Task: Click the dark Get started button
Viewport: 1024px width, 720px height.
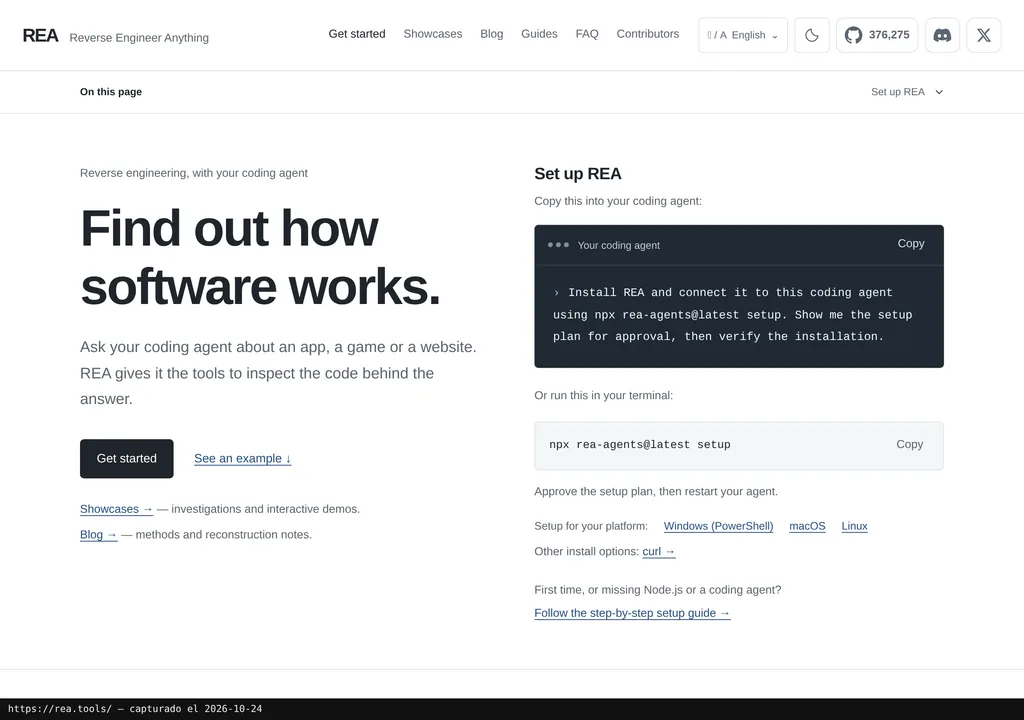Action: (x=127, y=459)
